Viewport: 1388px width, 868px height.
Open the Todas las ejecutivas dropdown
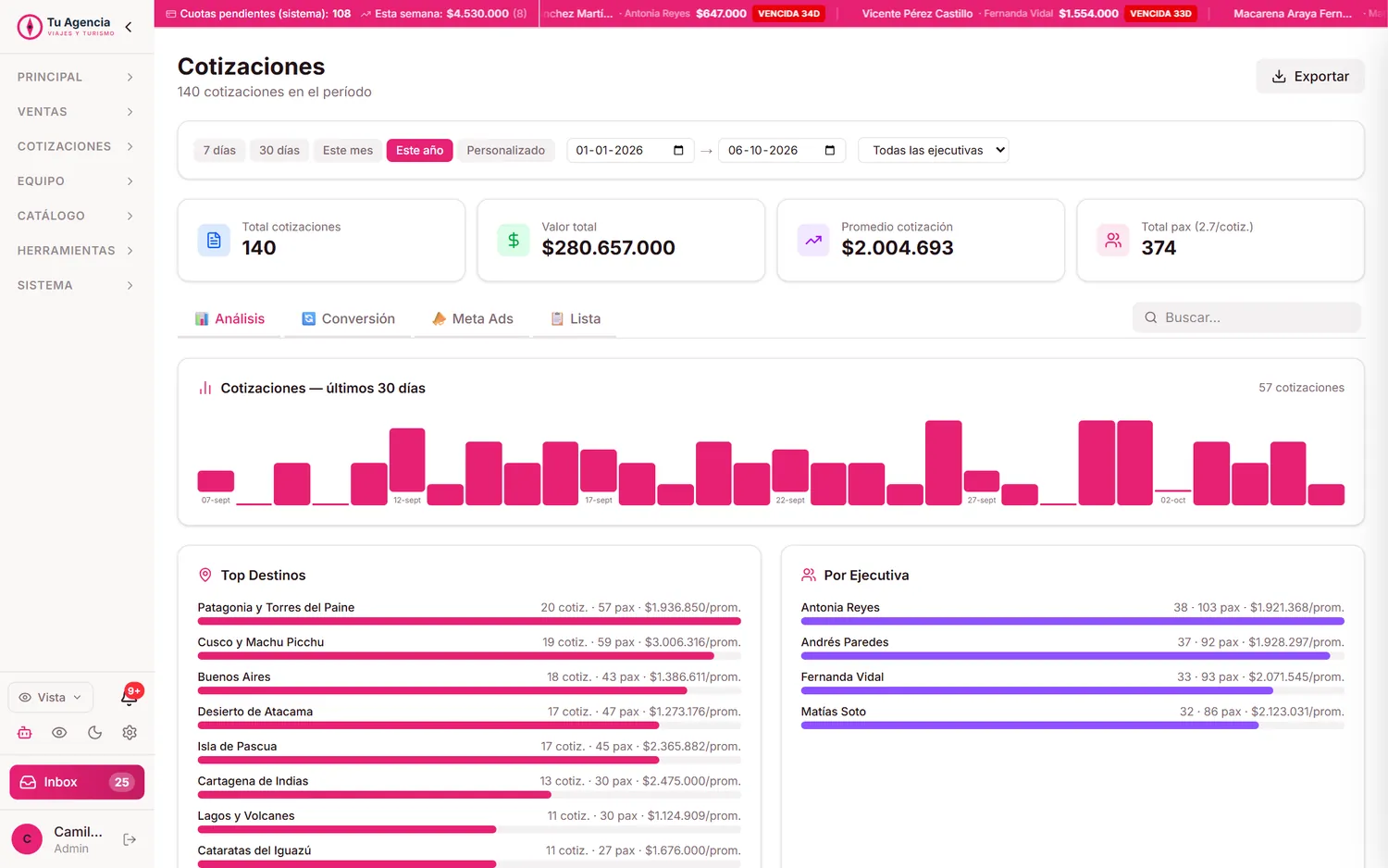click(x=934, y=150)
